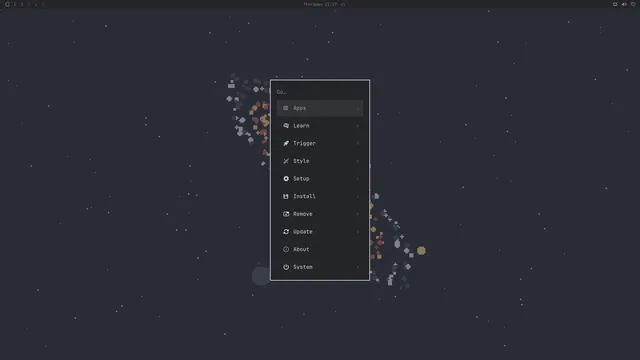Screen dimensions: 640x360
Task: Click the rightmost tray icon in top bar
Action: pyautogui.click(x=633, y=4)
